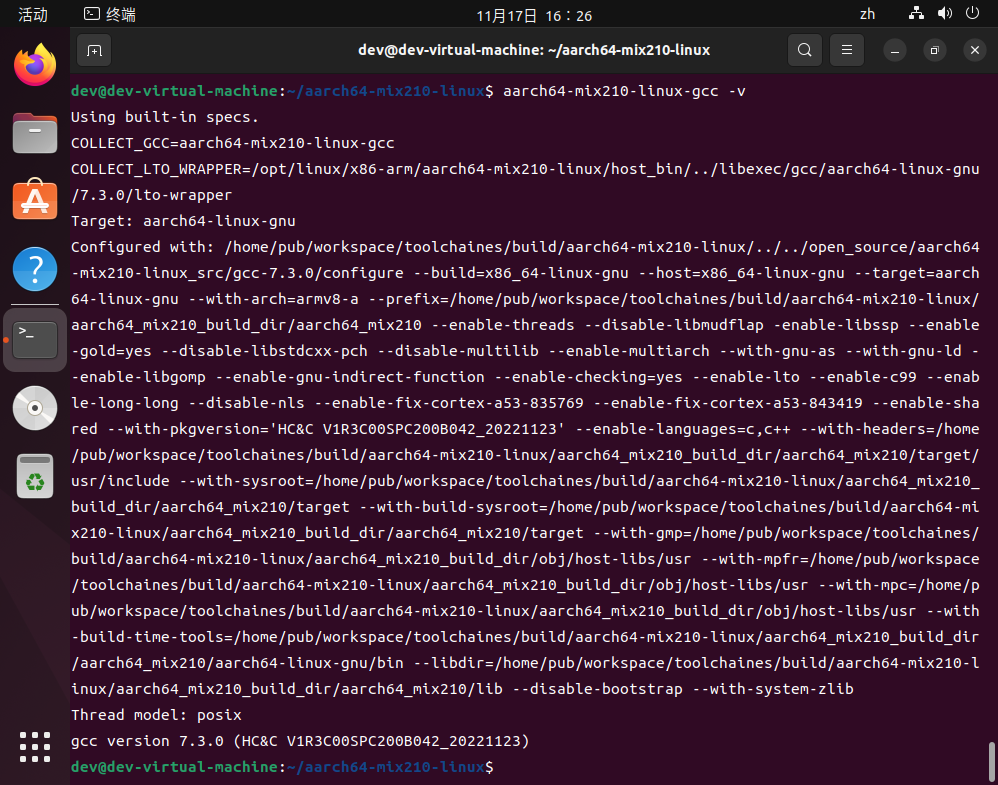This screenshot has height=785, width=998.
Task: Open Activities overview
Action: click(33, 14)
